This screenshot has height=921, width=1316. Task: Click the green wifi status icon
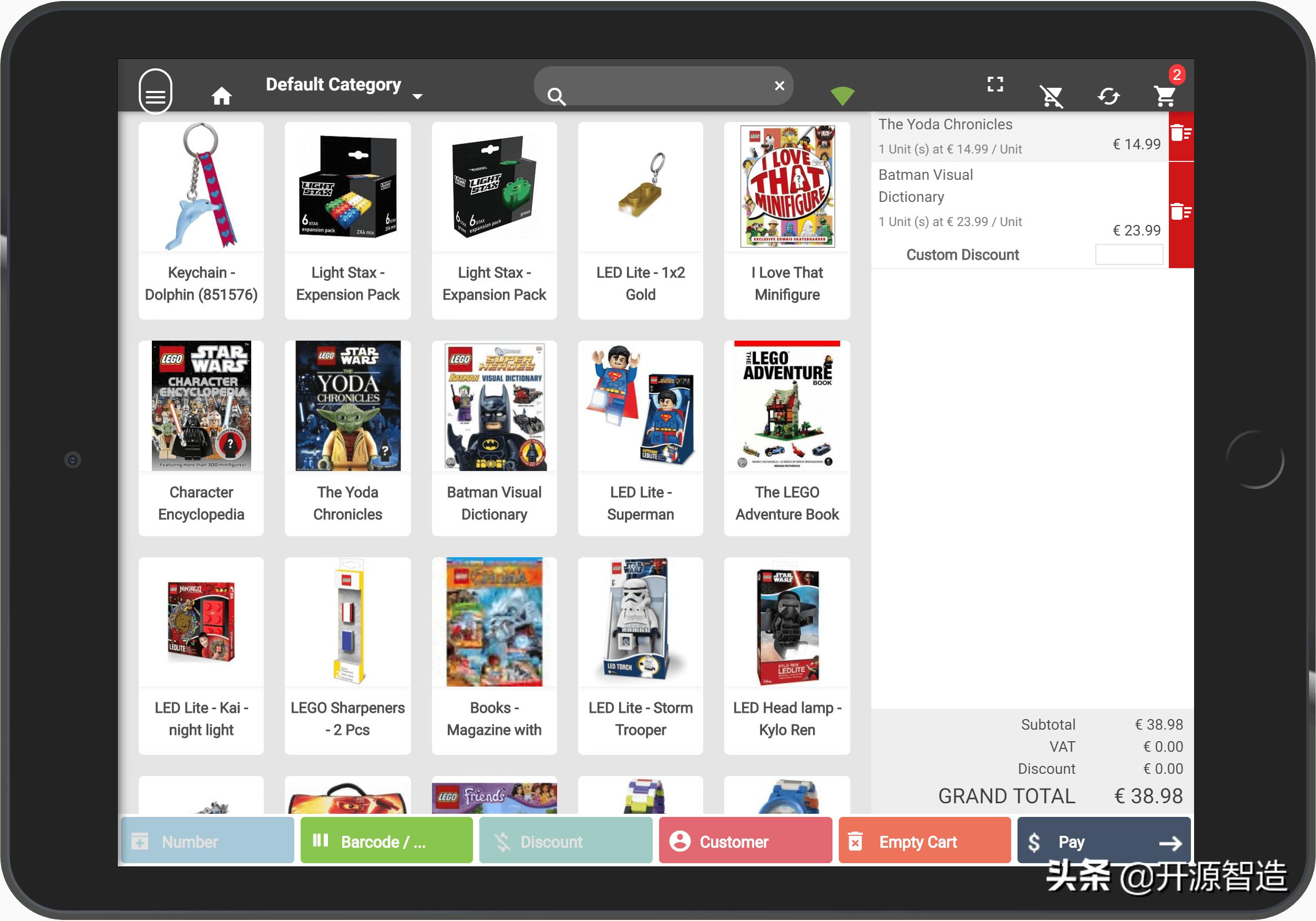[841, 95]
